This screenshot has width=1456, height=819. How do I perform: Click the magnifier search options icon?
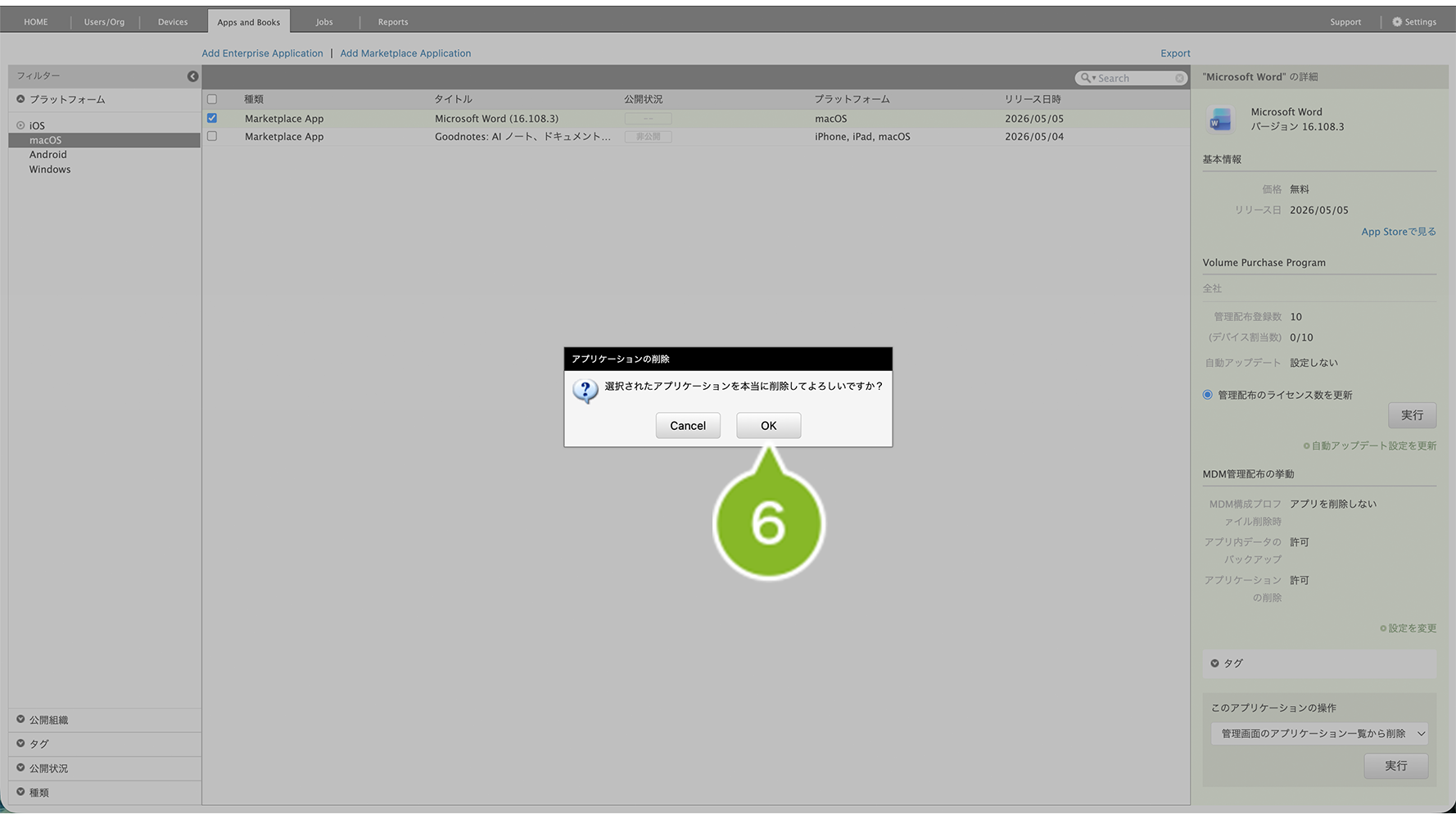coord(1087,78)
